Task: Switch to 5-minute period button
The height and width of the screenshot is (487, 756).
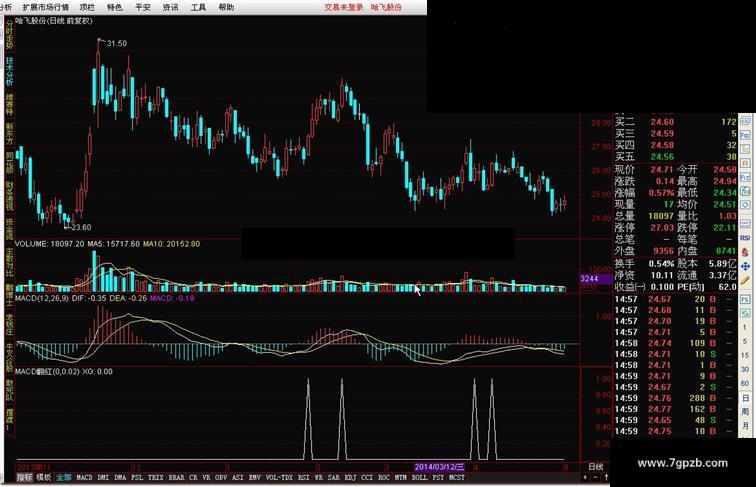Action: pos(745,341)
